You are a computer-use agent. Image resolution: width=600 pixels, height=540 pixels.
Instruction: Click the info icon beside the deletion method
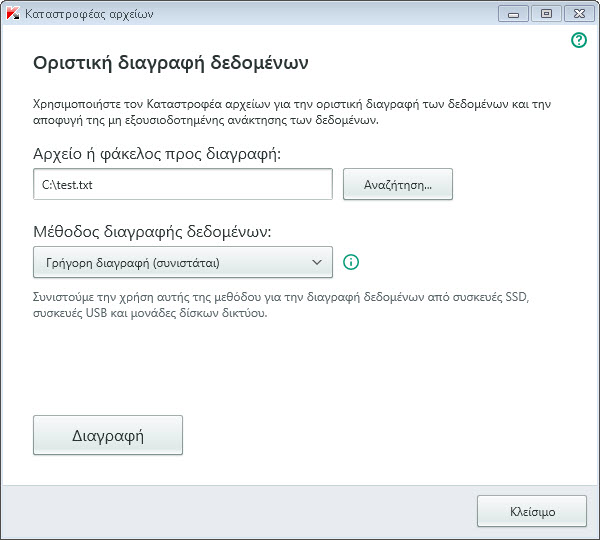(x=351, y=262)
